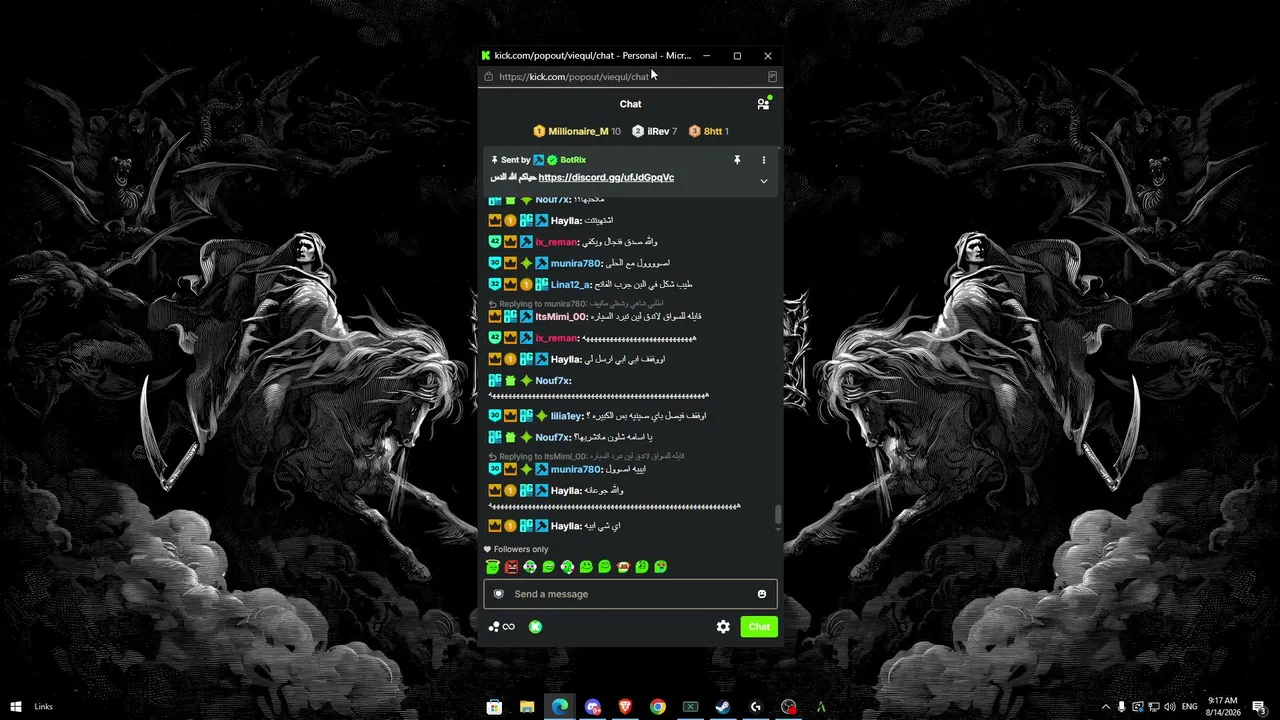Open the clock showing 9:17 AM
Viewport: 1280px width, 720px height.
(1223, 707)
